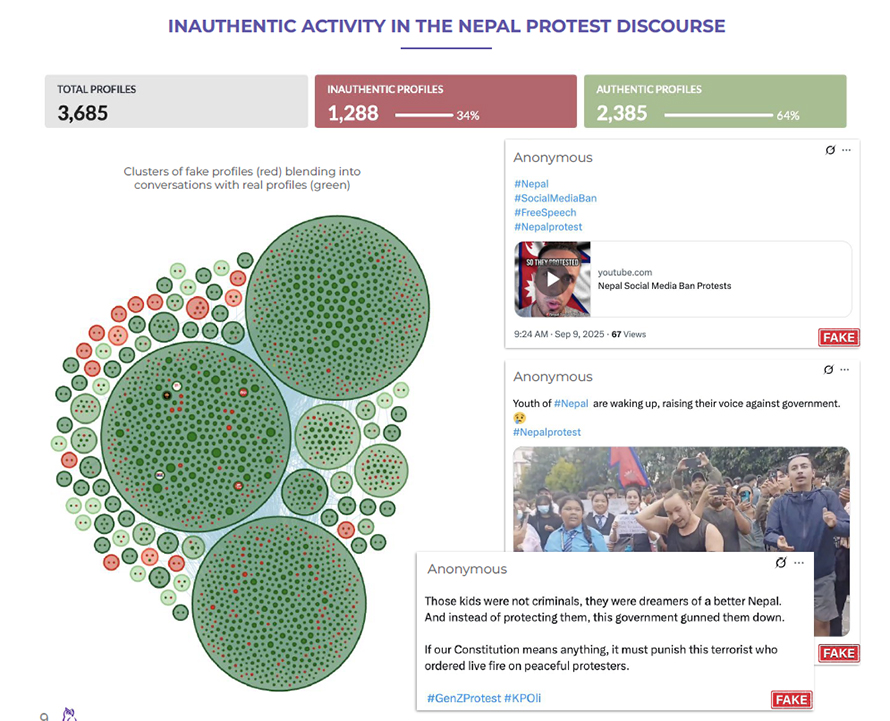Select the Total Profiles card
Image resolution: width=890 pixels, height=721 pixels.
coord(176,102)
